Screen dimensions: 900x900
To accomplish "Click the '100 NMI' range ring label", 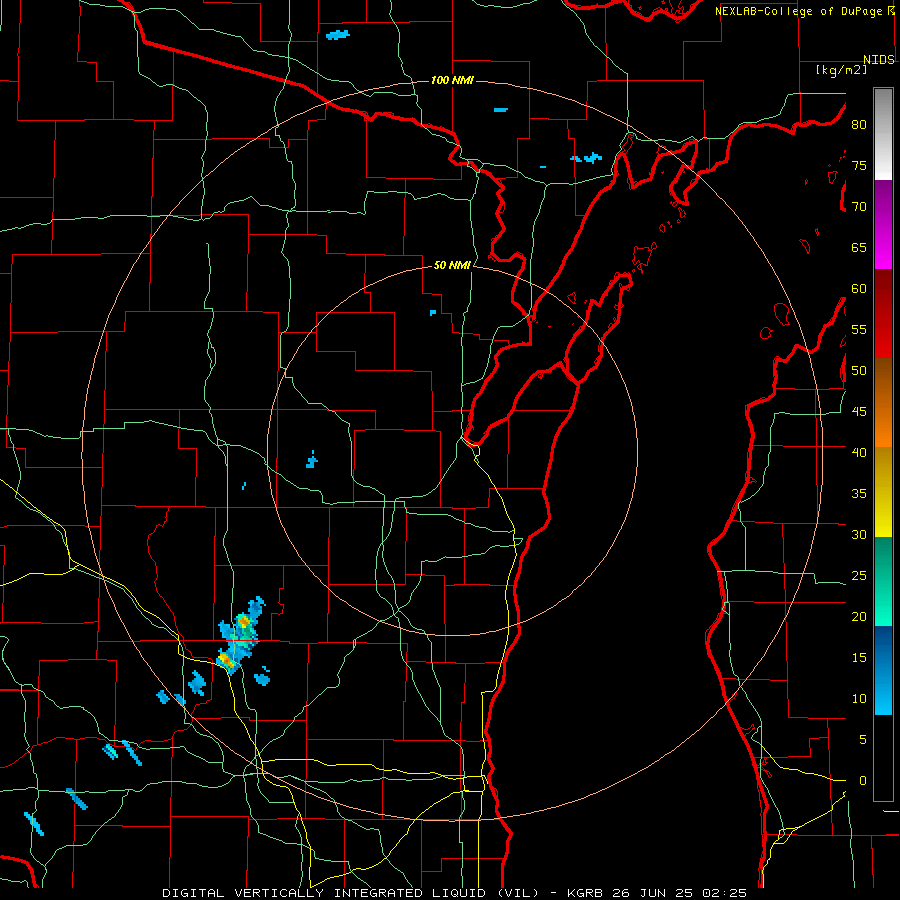I will (x=452, y=80).
